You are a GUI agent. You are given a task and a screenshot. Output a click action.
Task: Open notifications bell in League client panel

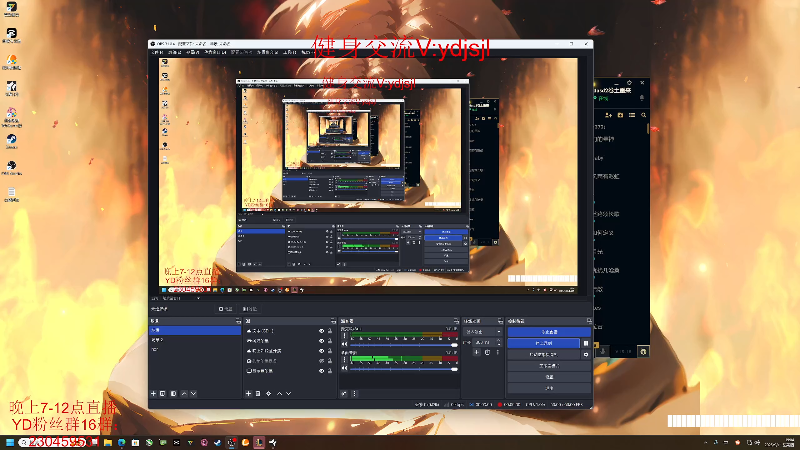642,97
